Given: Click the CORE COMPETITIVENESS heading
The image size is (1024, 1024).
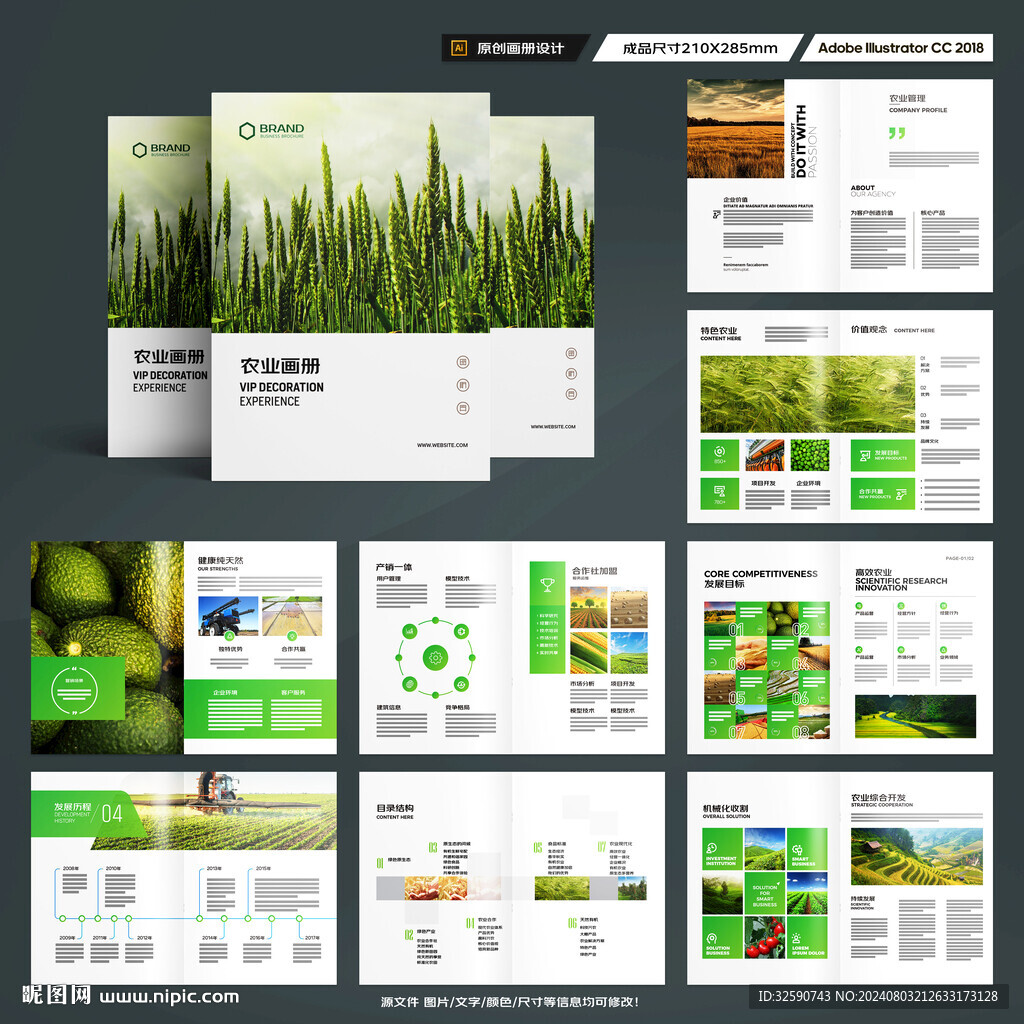Looking at the screenshot, I should 760,574.
